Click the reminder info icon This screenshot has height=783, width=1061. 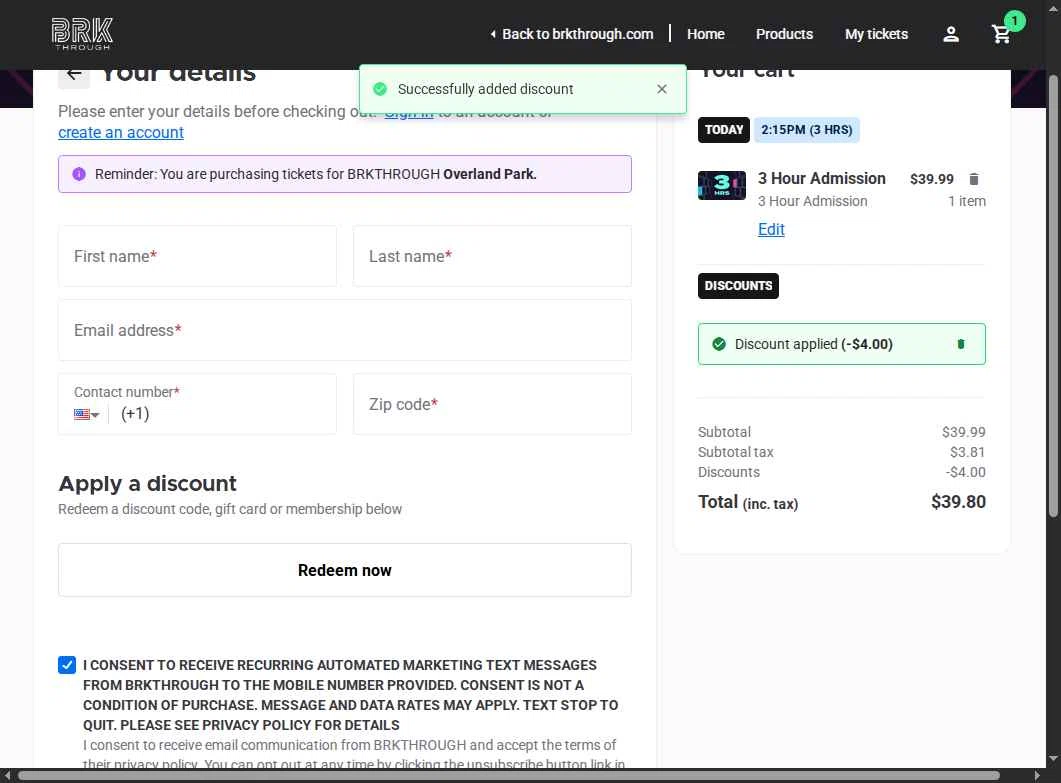79,174
